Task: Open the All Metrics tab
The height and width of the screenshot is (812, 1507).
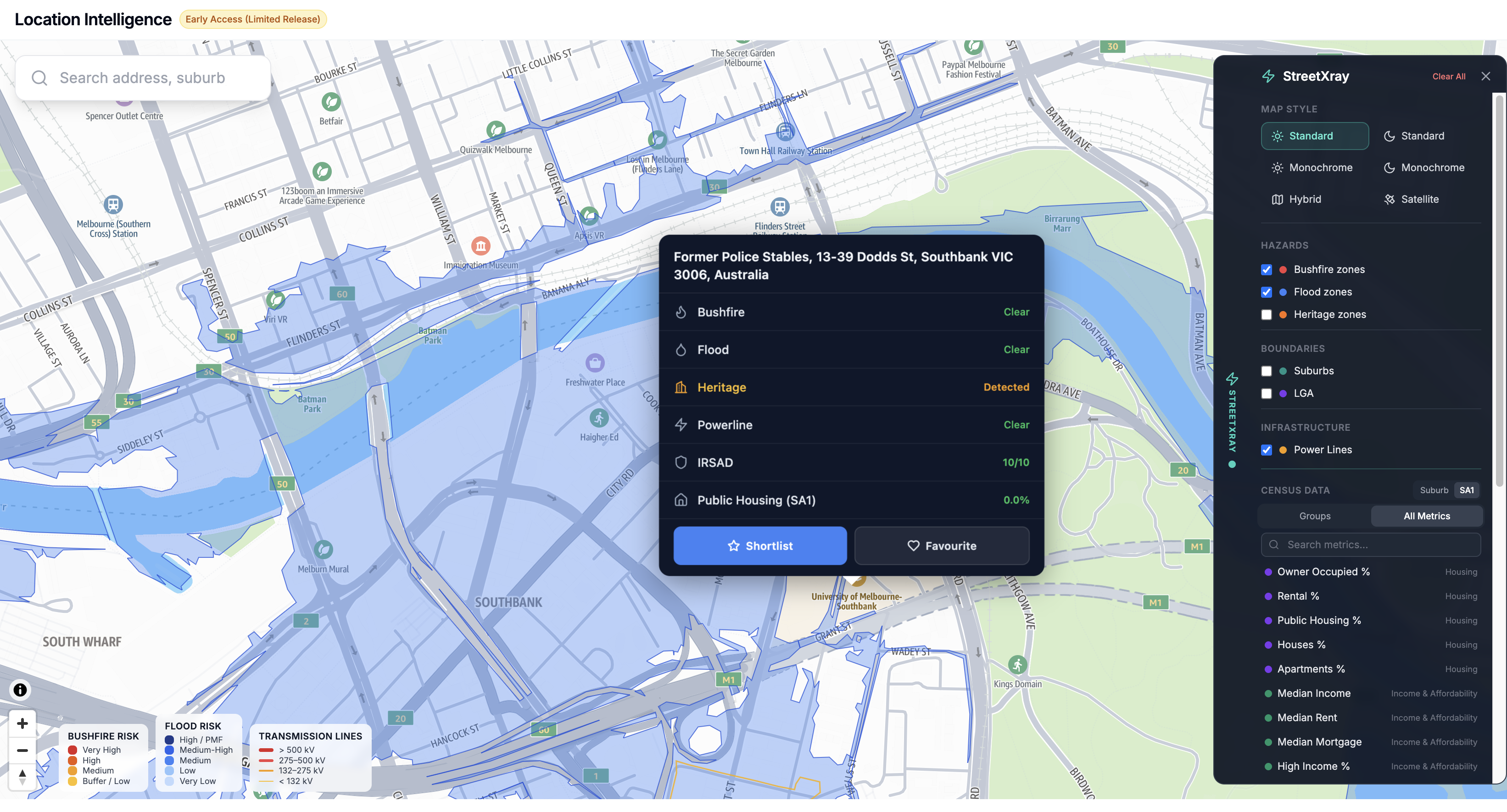Action: (1426, 516)
